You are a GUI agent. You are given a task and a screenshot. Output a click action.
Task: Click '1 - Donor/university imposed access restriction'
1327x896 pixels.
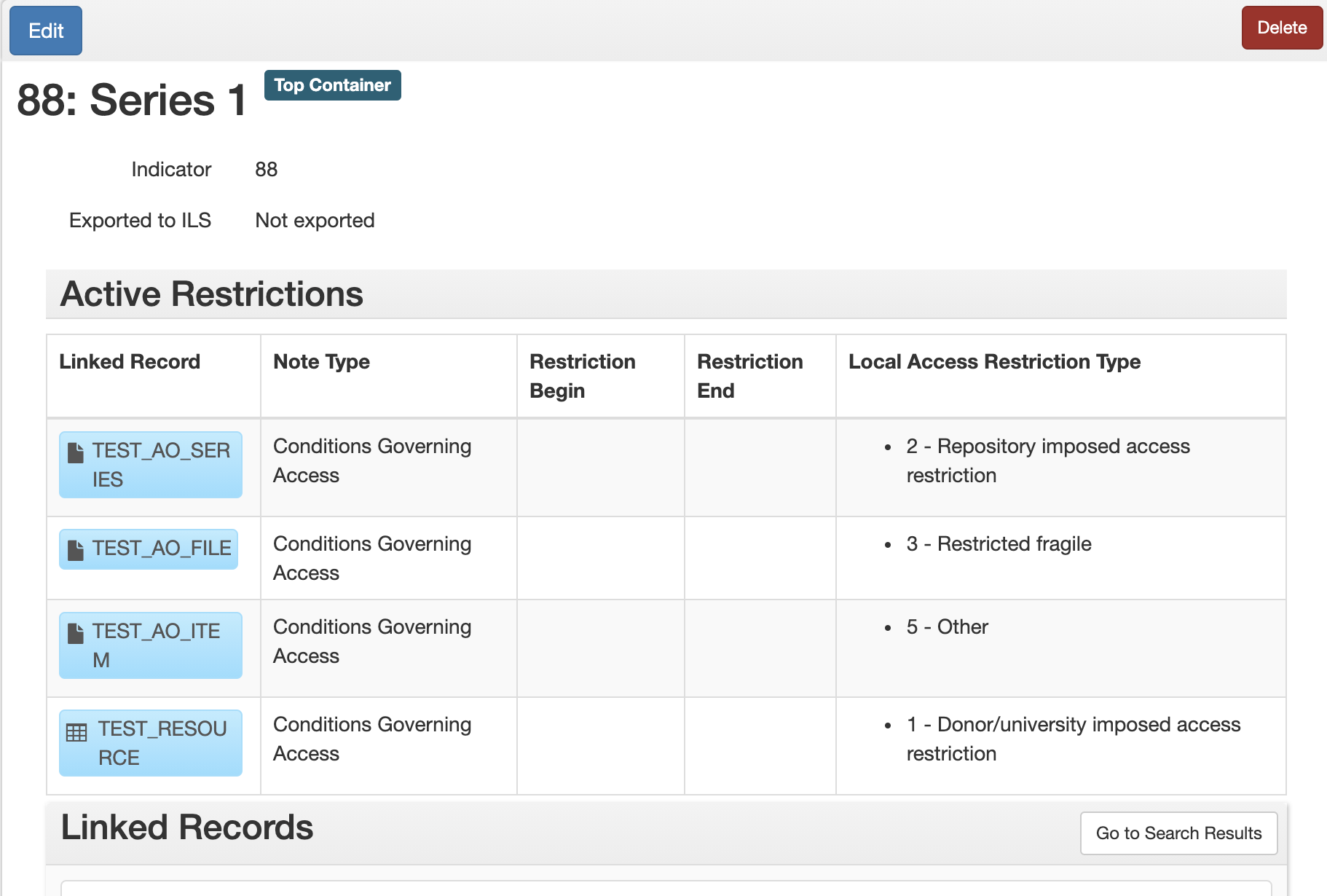(x=1074, y=739)
